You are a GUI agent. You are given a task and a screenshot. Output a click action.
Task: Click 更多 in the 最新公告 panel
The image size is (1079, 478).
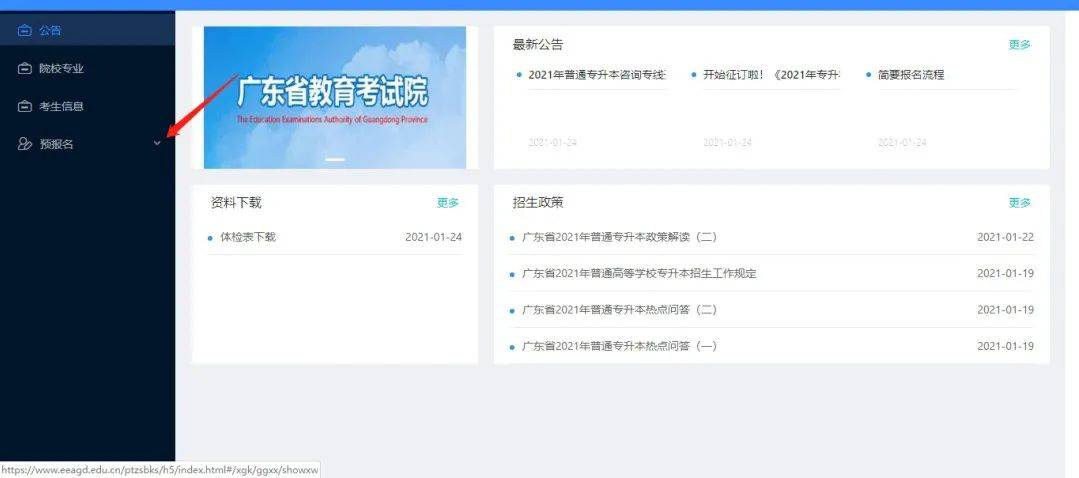1020,45
